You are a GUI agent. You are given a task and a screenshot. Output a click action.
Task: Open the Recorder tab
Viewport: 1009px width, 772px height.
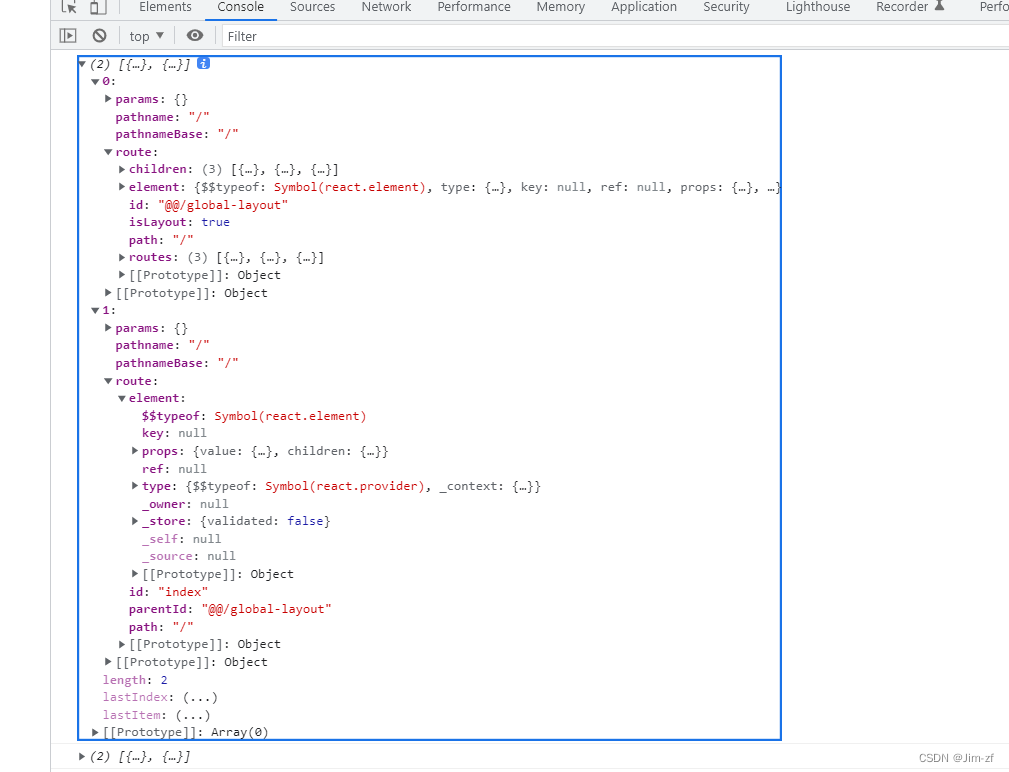[x=902, y=7]
